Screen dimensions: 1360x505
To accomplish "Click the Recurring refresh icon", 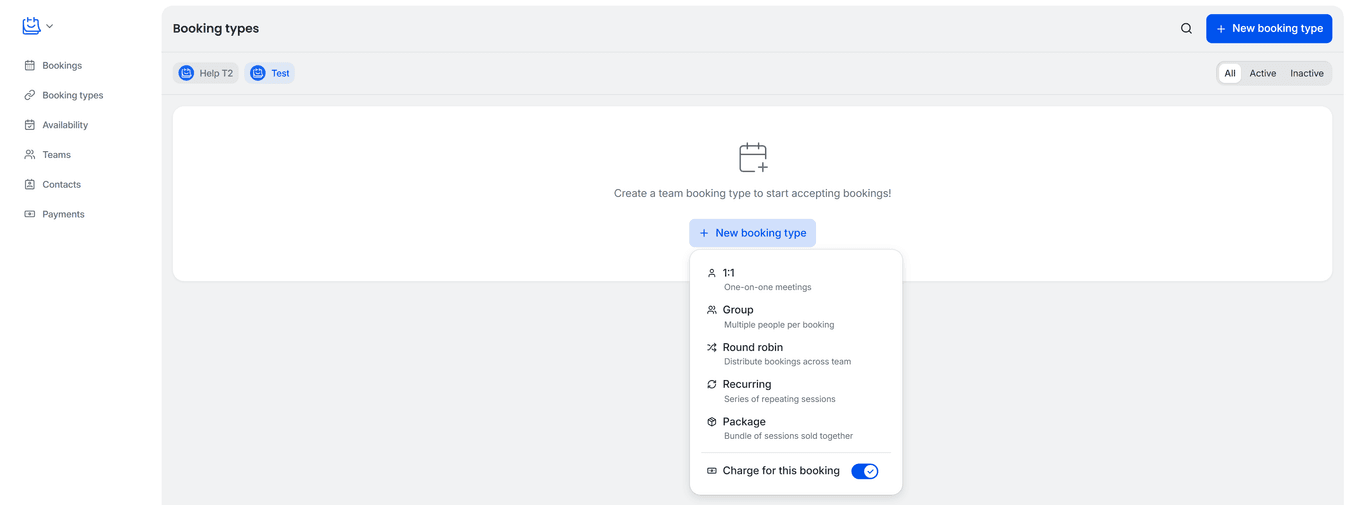I will point(711,384).
